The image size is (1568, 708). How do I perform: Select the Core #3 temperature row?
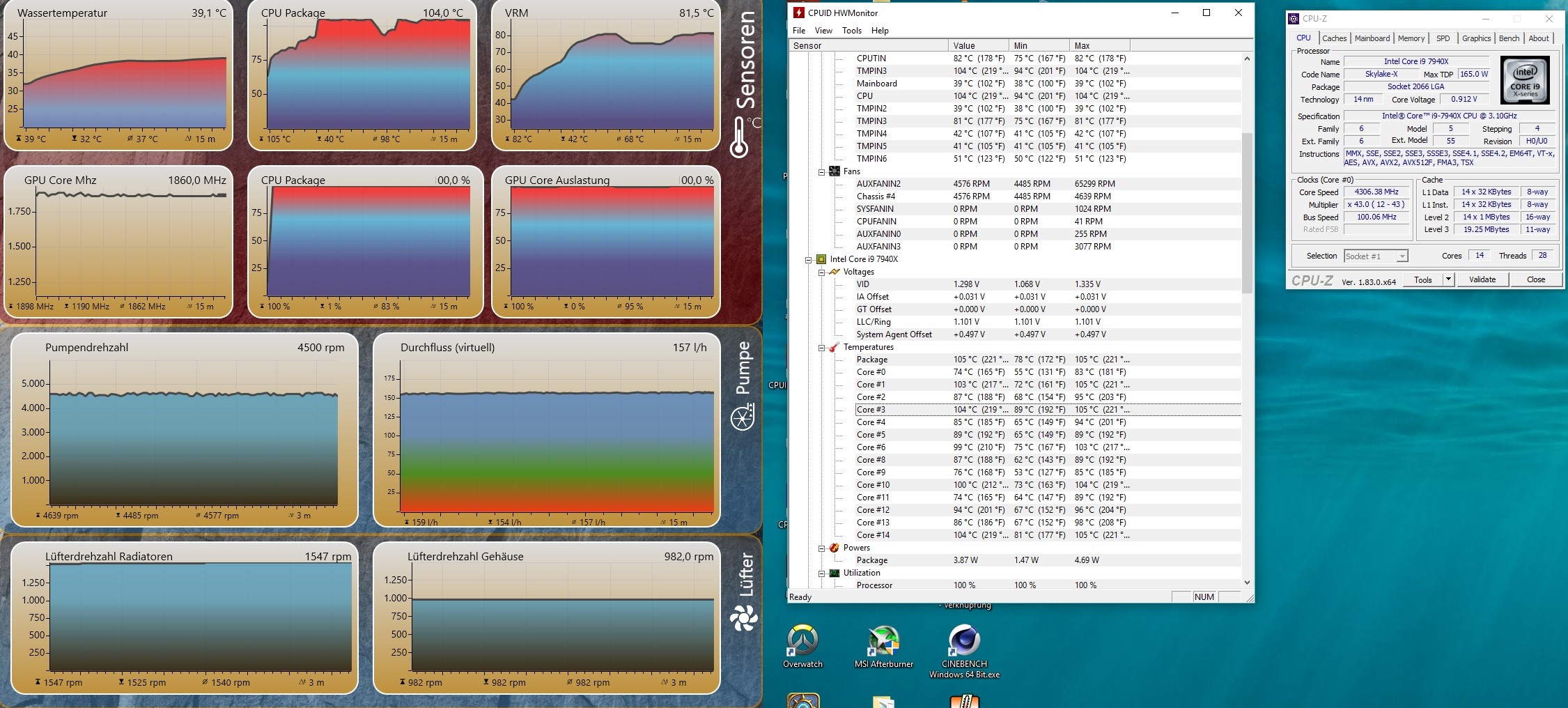click(x=1048, y=410)
